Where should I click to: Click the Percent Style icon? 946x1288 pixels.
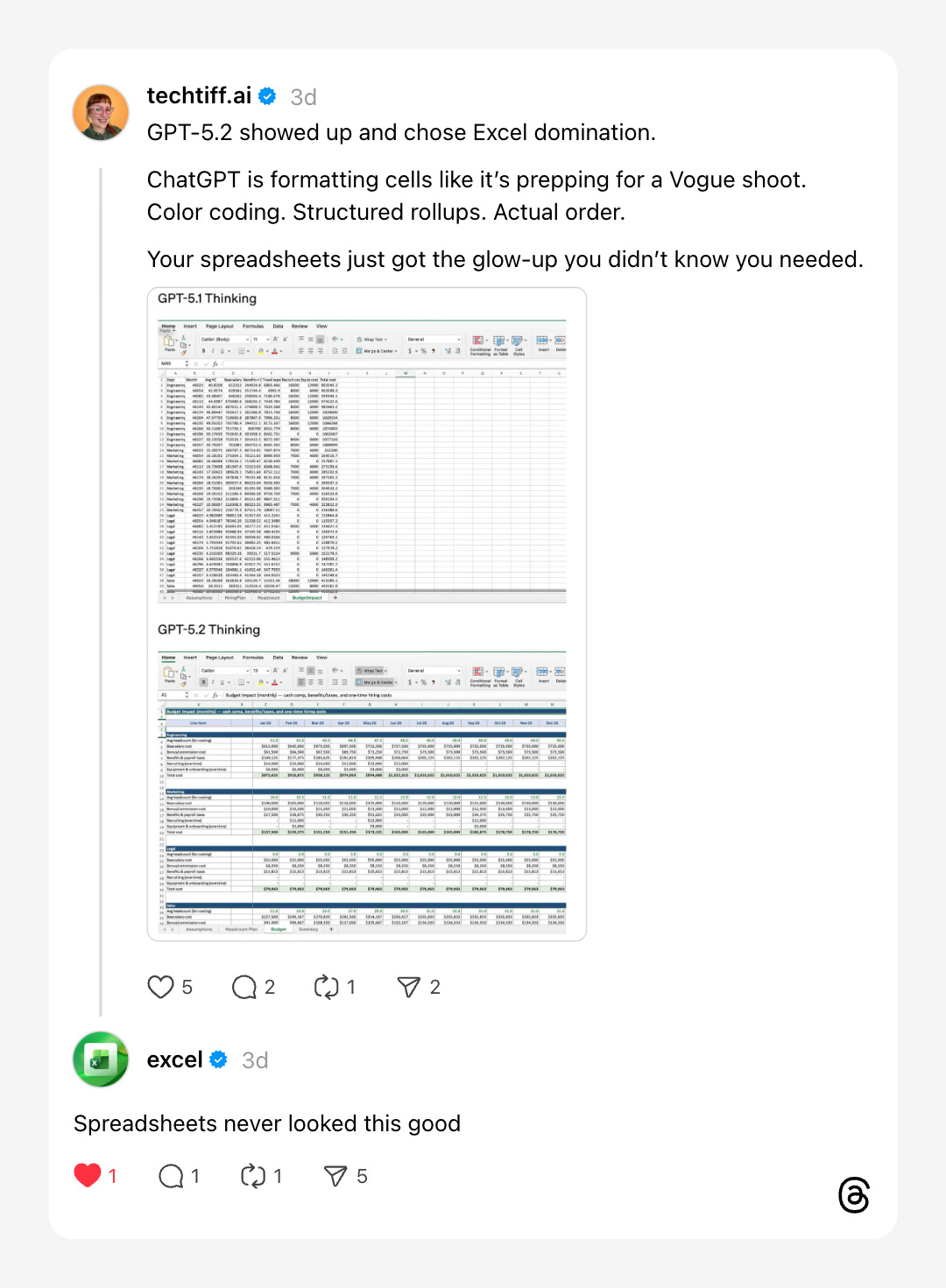(x=424, y=681)
